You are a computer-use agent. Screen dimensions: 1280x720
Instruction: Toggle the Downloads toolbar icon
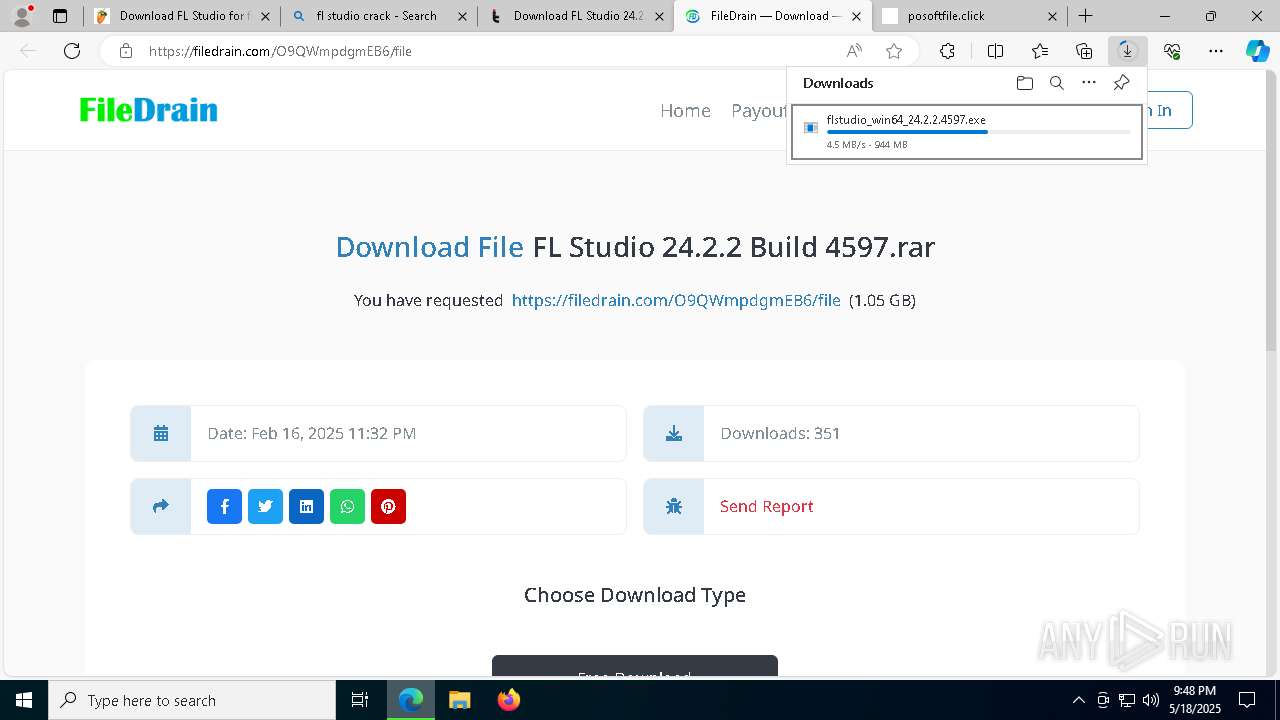click(x=1127, y=51)
